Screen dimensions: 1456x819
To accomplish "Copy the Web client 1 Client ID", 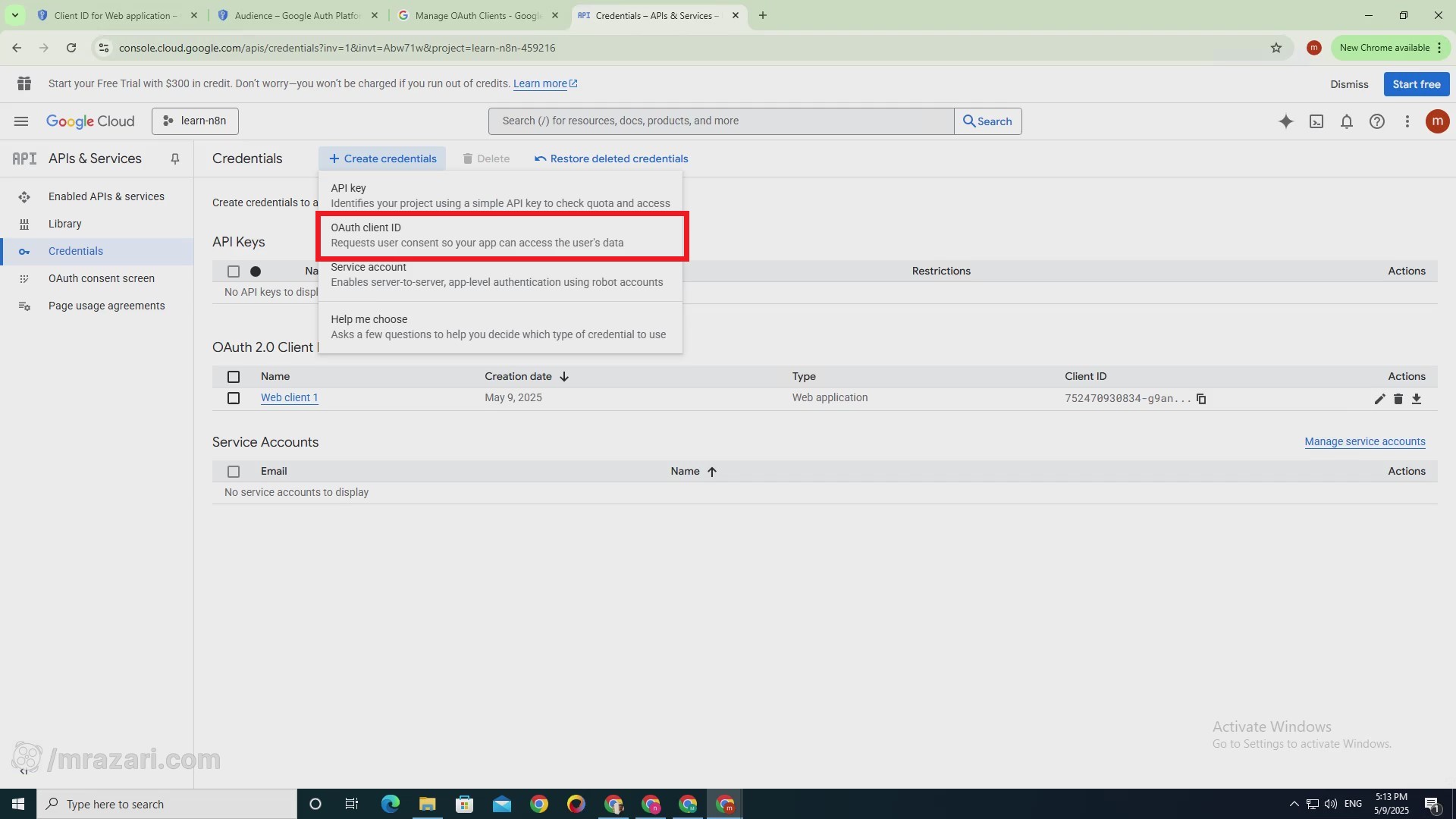I will (x=1201, y=399).
